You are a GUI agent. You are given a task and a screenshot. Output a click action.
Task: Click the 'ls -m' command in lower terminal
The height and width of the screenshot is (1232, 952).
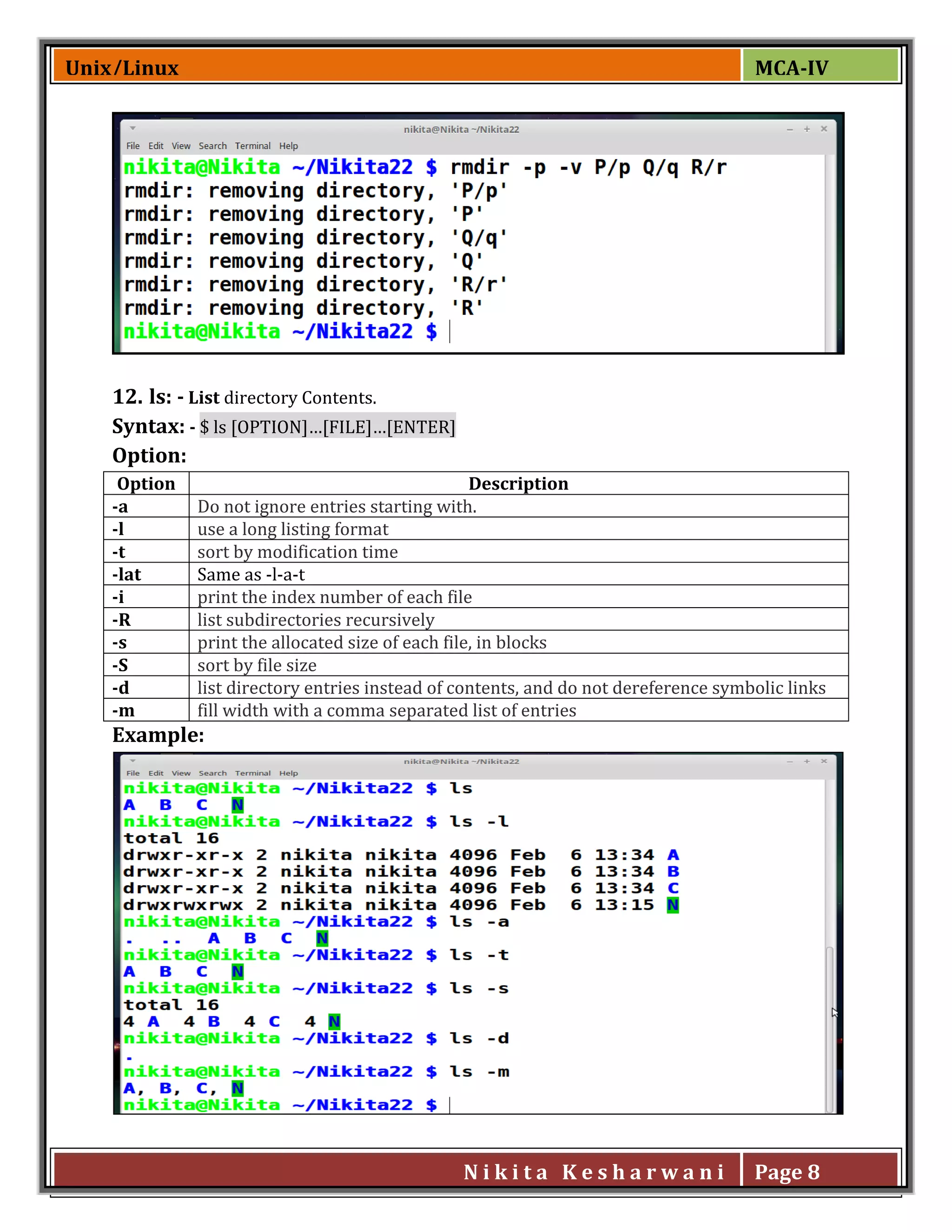click(x=479, y=1071)
